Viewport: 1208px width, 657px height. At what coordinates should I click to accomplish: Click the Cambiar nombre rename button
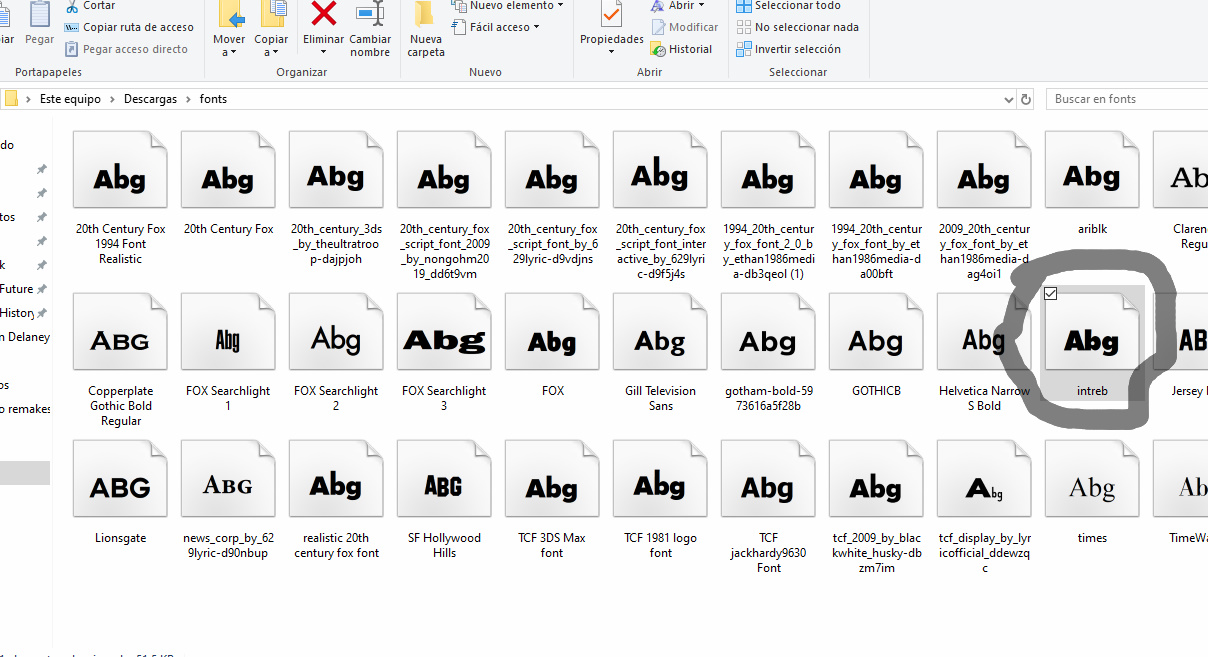tap(370, 29)
